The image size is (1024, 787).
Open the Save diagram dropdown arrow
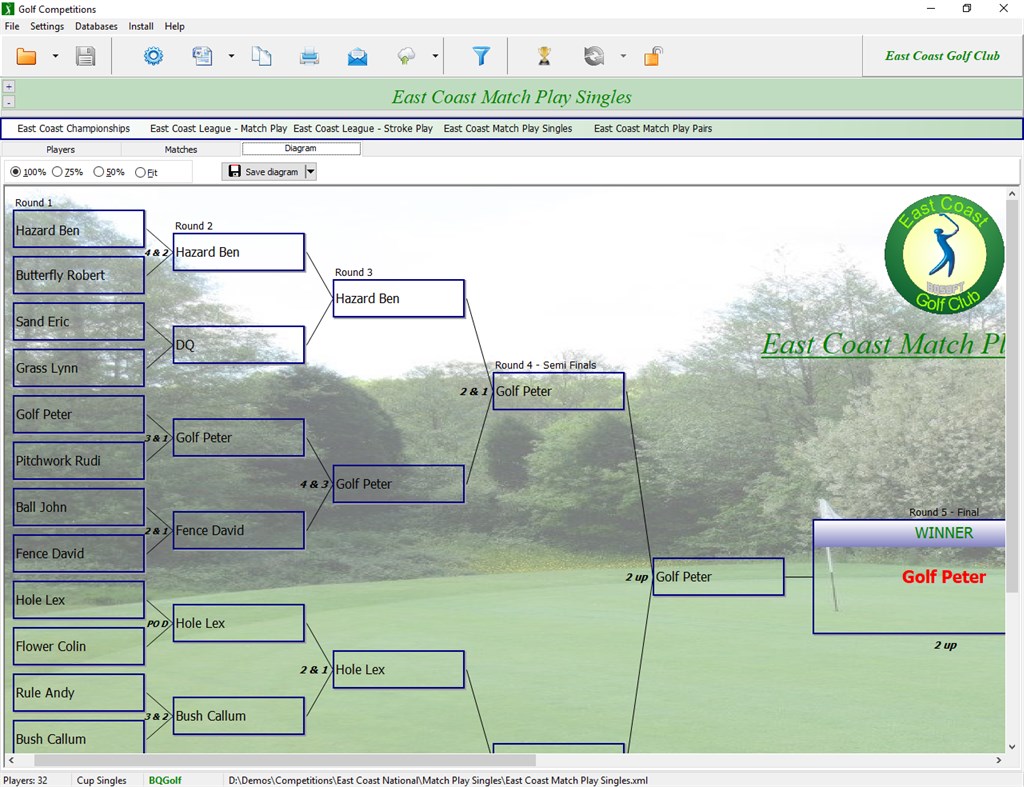(x=310, y=171)
